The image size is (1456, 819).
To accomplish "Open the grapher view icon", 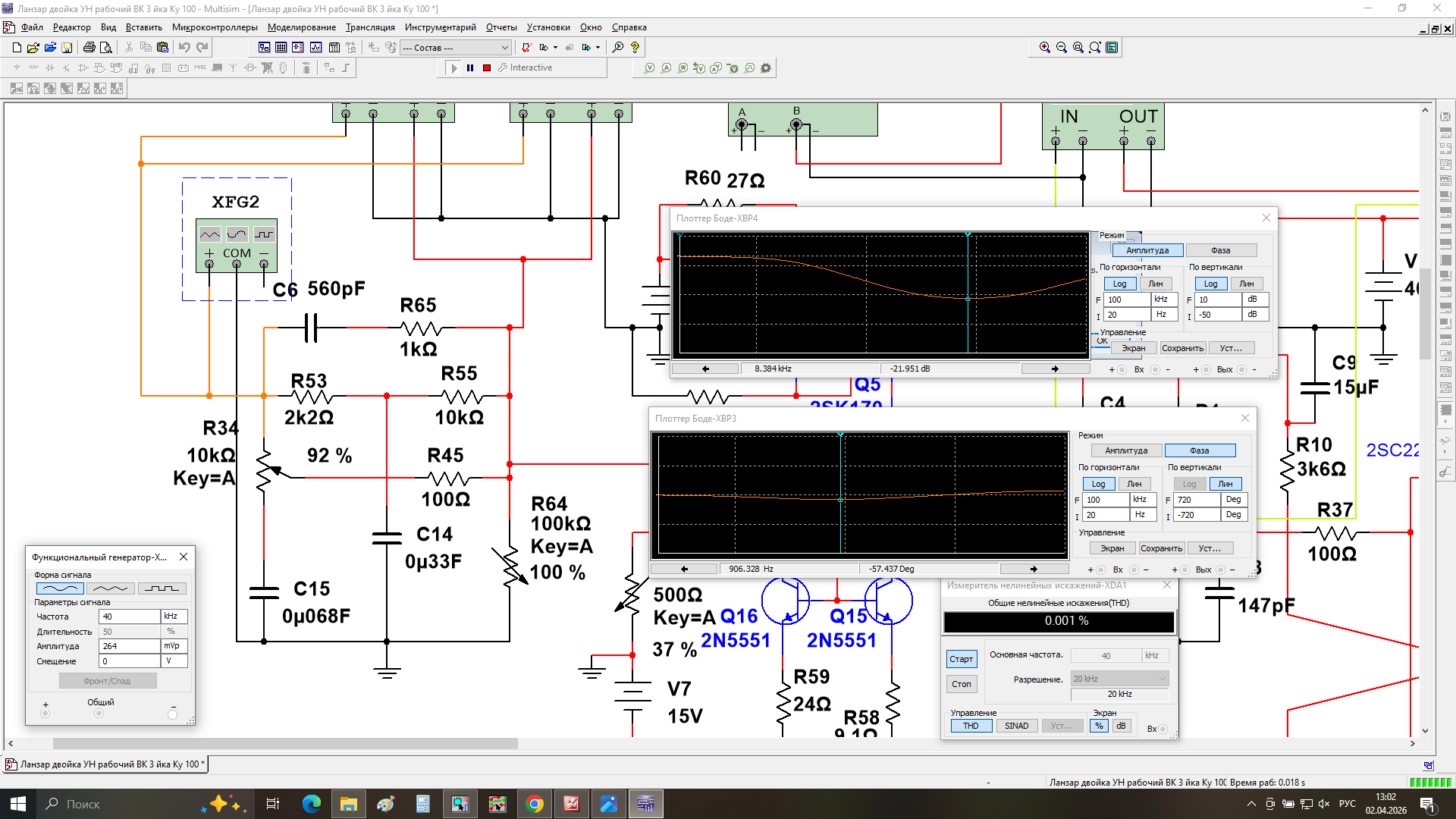I will pos(315,47).
